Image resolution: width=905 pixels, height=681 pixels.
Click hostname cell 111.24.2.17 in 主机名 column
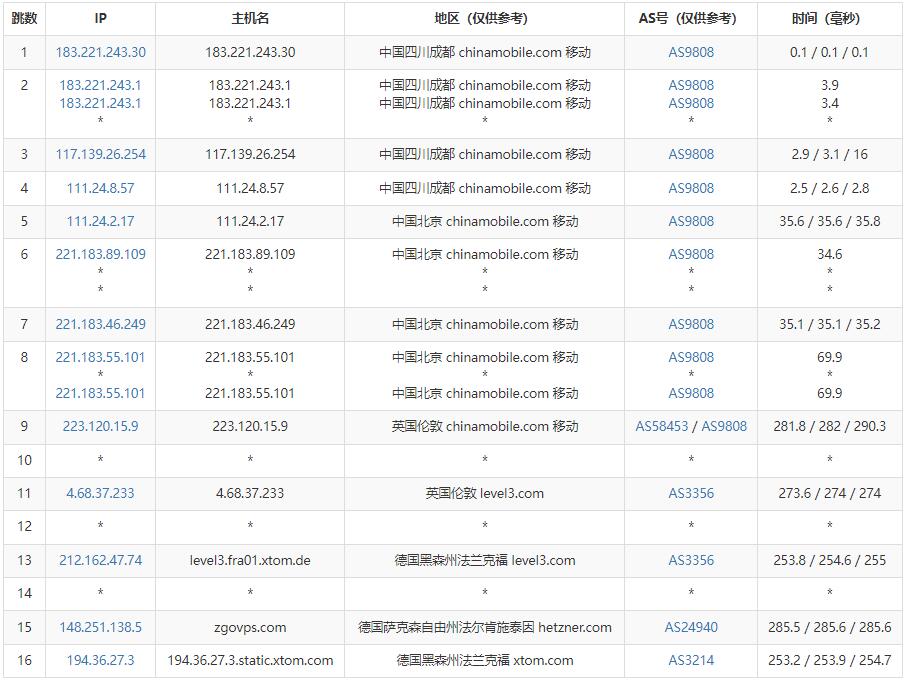[x=250, y=221]
